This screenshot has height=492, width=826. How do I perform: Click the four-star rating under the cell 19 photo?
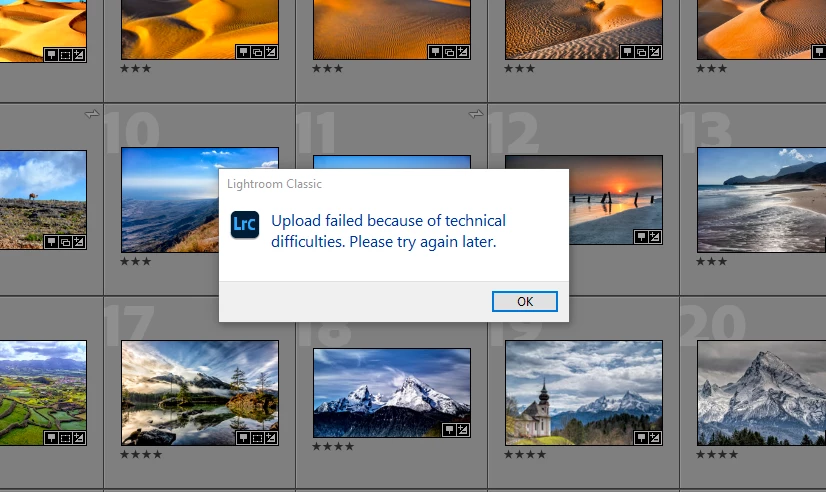pos(525,454)
